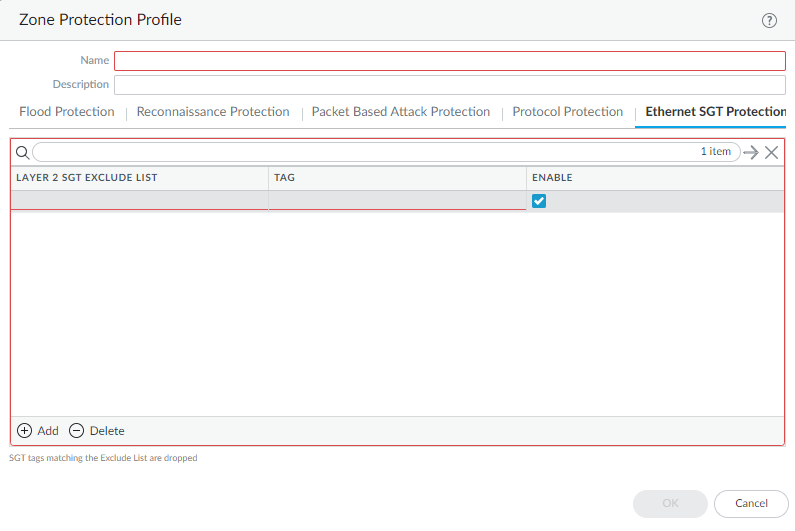
Task: Click the help question mark icon
Action: coord(769,20)
